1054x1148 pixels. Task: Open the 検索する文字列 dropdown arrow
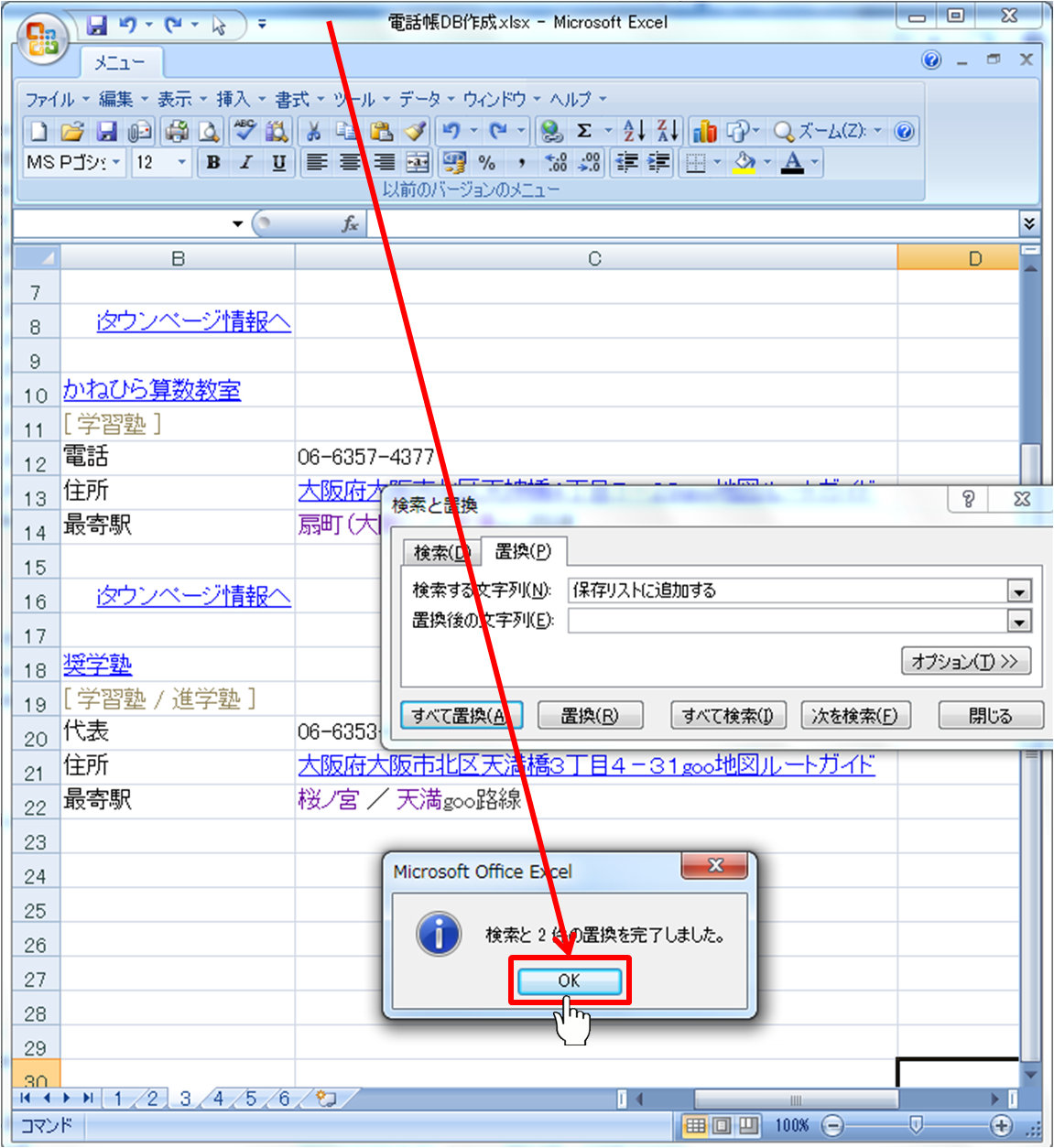1019,591
